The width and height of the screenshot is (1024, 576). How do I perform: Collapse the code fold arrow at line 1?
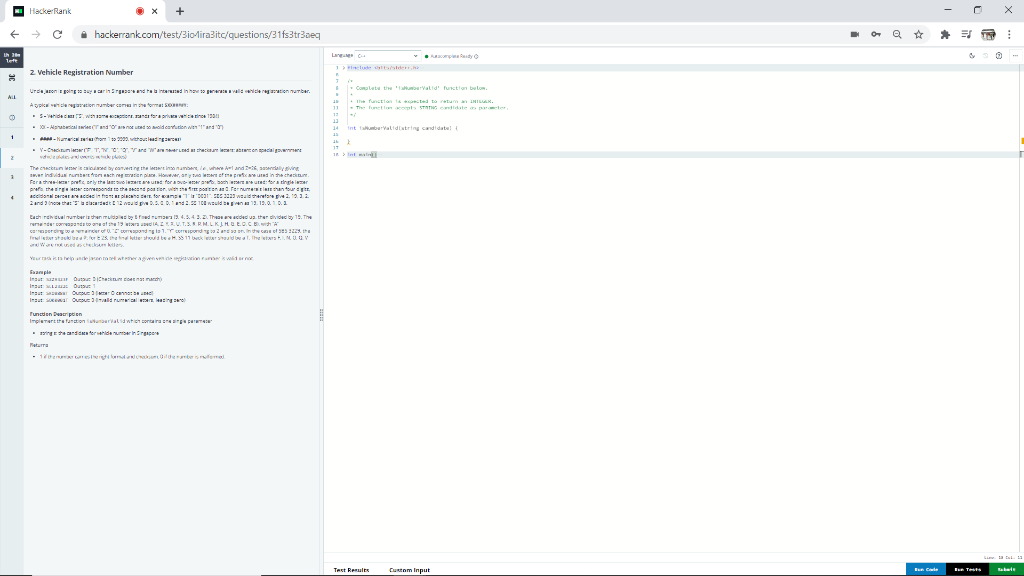click(x=342, y=67)
